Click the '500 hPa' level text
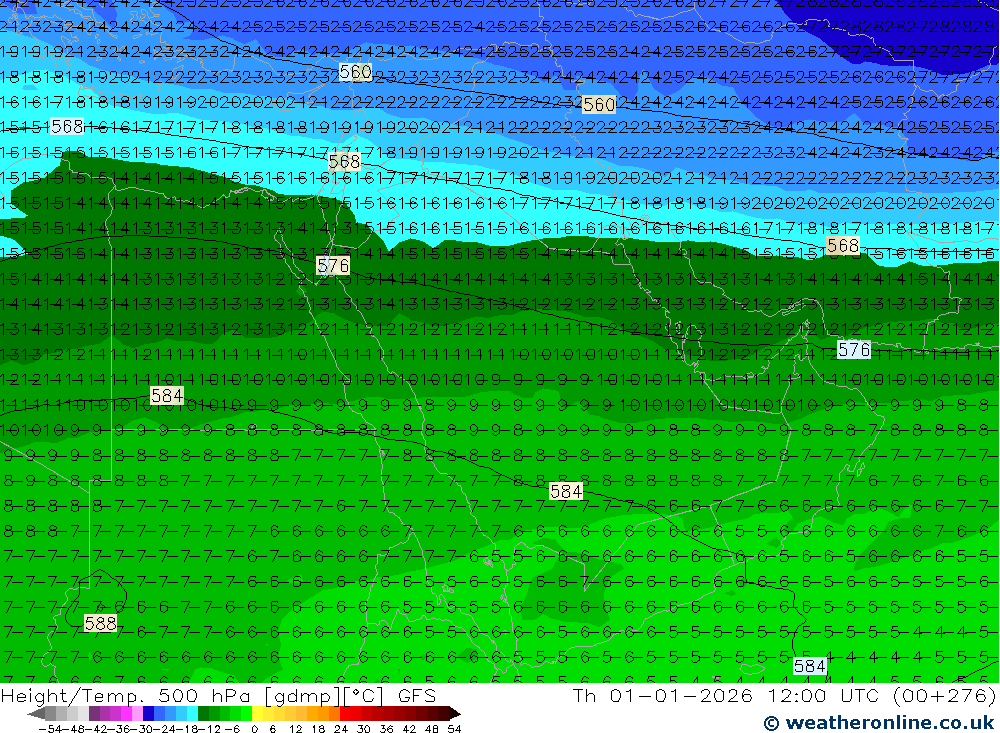This screenshot has width=1000, height=733. [204, 695]
